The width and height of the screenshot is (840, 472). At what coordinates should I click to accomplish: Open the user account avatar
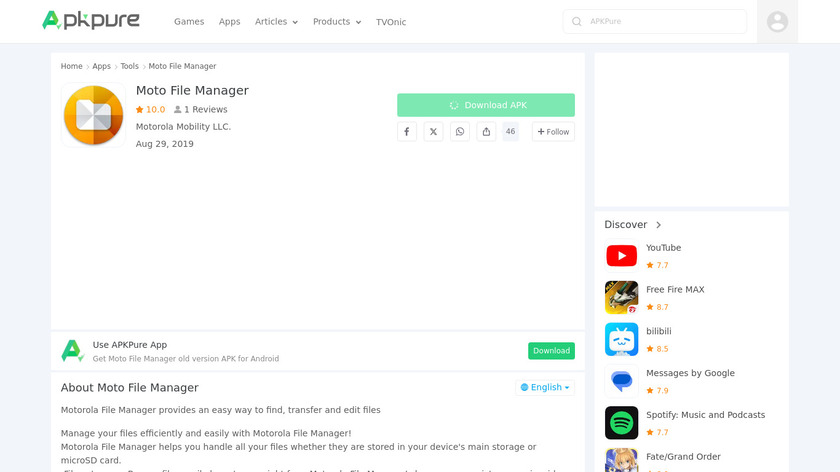click(x=777, y=22)
